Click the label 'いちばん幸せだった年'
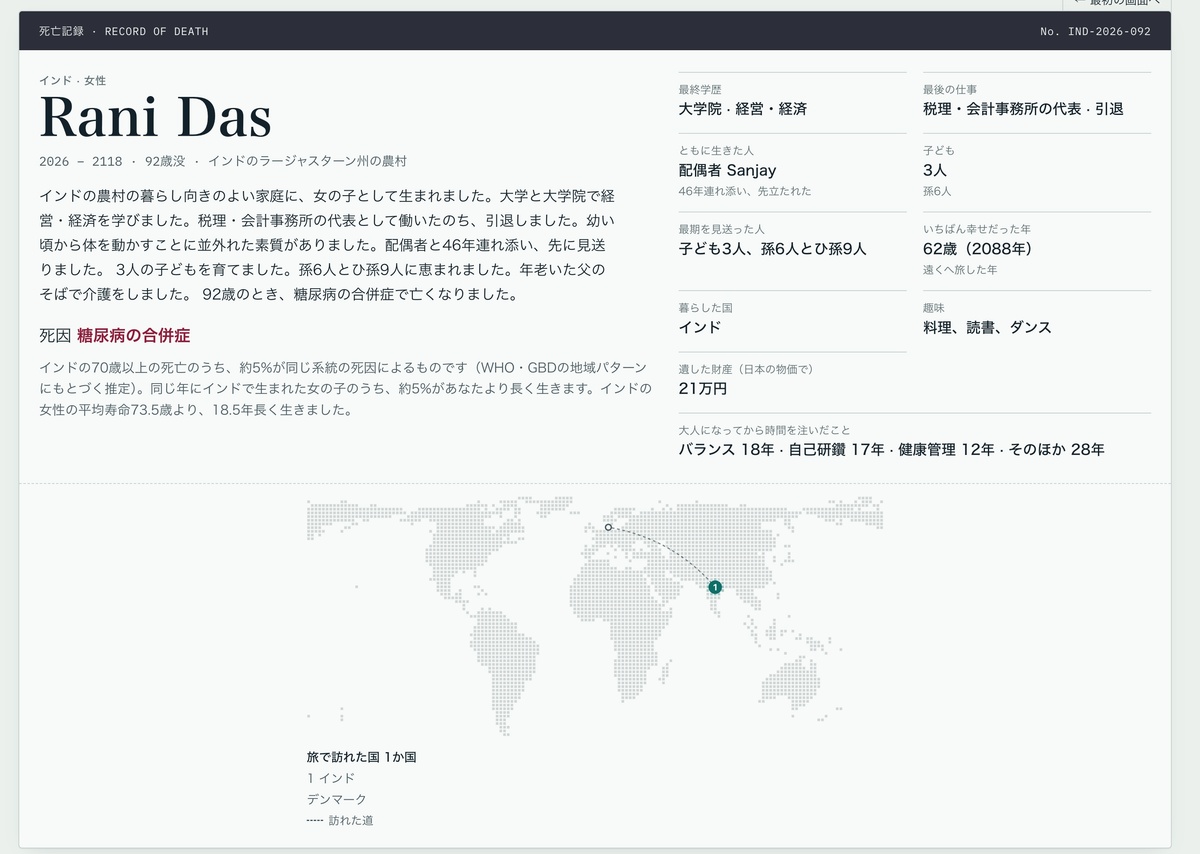Screen dimensions: 1200x854 click(977, 229)
